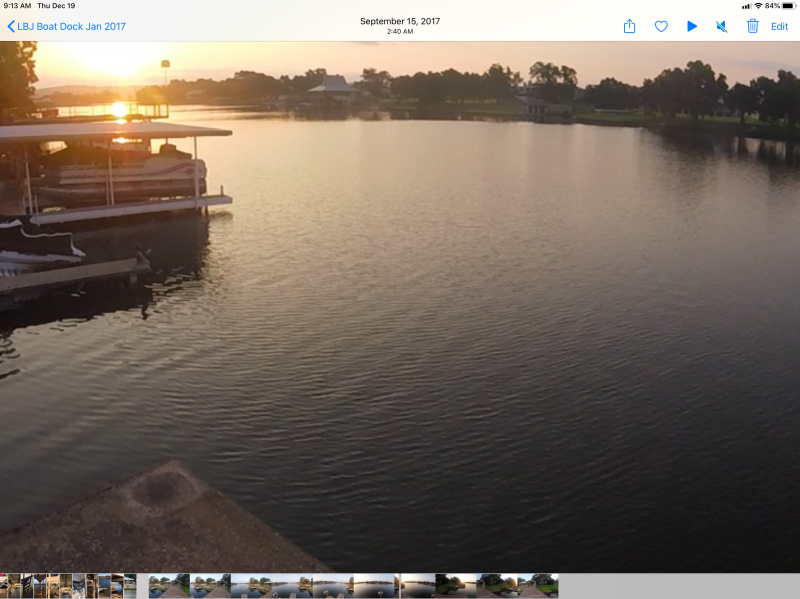The height and width of the screenshot is (599, 800).
Task: Tap Edit to edit the video
Action: pyautogui.click(x=779, y=27)
